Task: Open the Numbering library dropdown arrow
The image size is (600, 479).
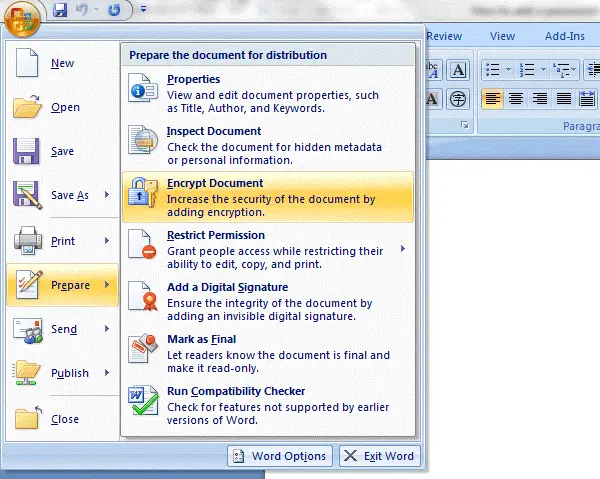Action: (543, 70)
